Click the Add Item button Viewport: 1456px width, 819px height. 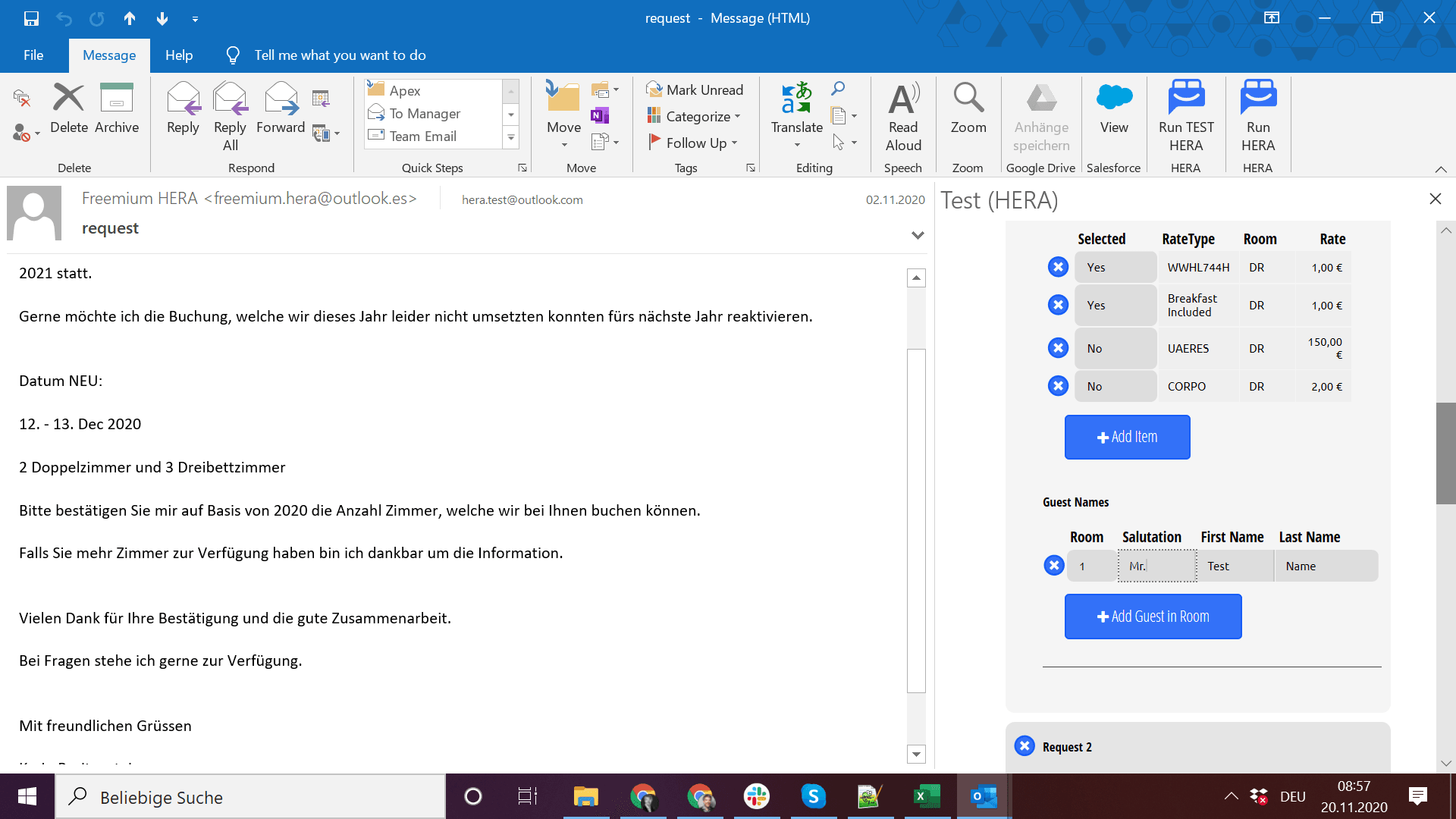pos(1127,437)
